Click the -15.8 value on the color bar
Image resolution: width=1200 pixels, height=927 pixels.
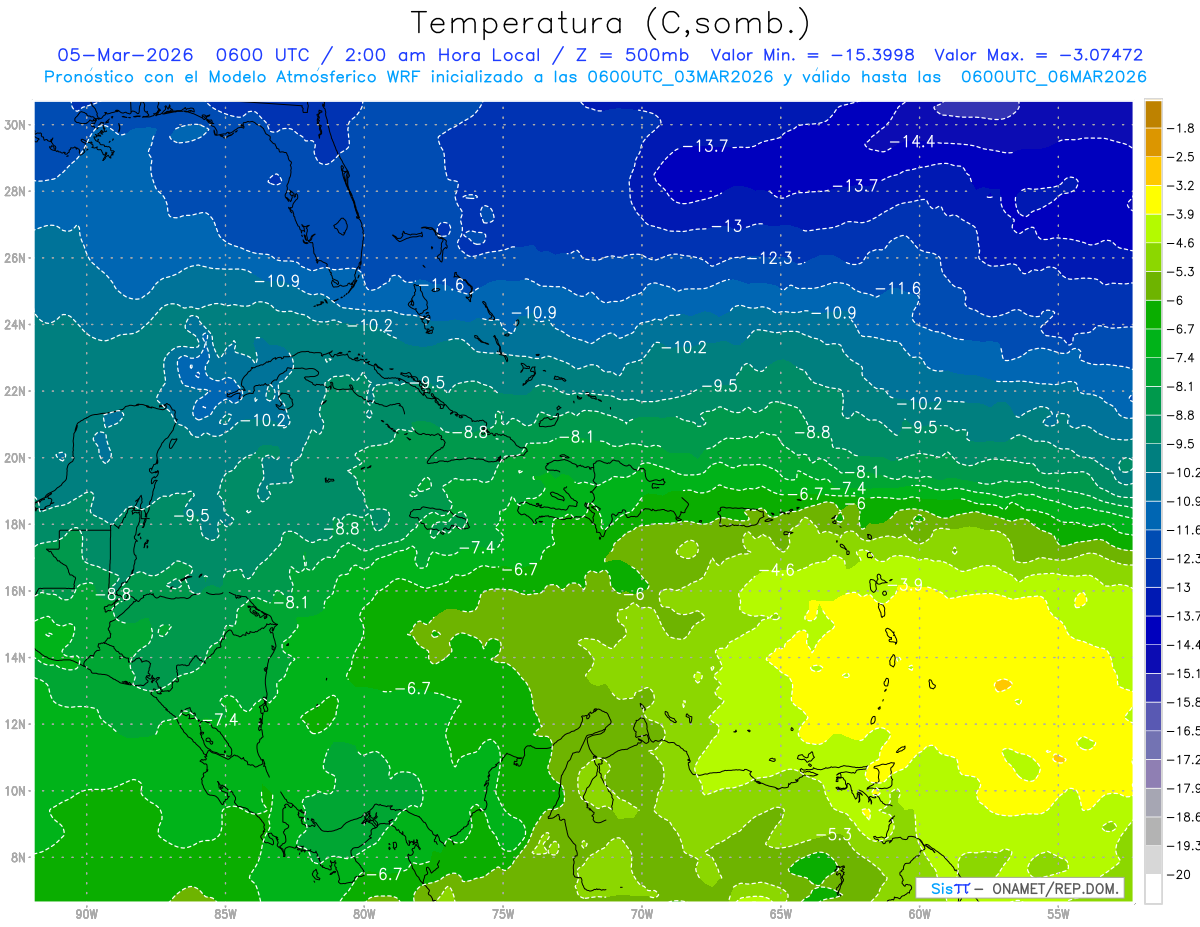[1181, 702]
